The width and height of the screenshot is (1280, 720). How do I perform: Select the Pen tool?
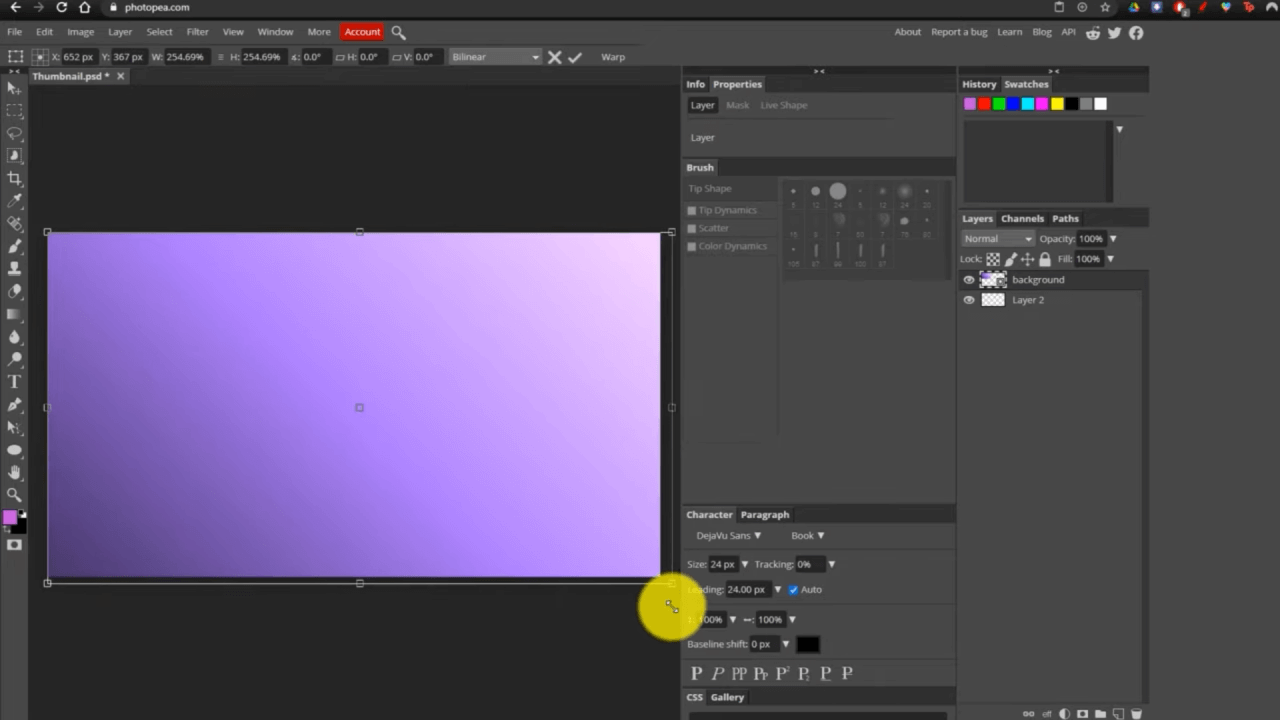(15, 405)
